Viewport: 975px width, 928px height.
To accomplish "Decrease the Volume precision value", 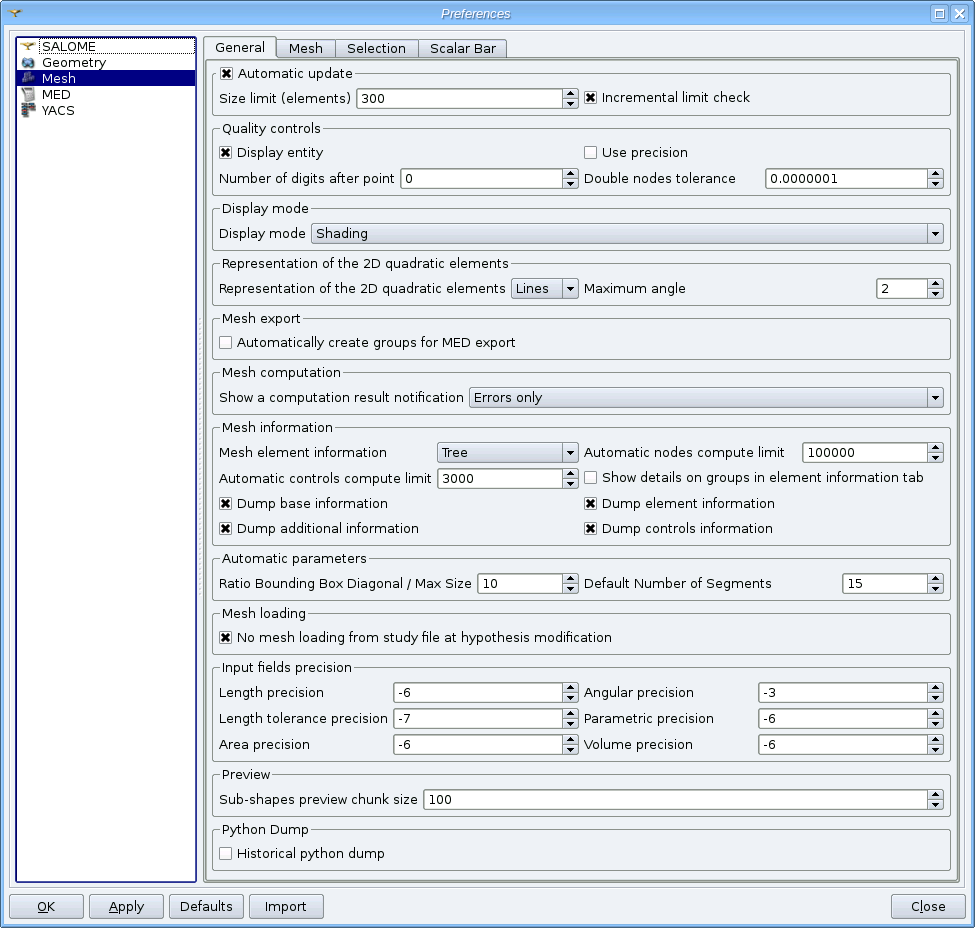I will [x=935, y=750].
